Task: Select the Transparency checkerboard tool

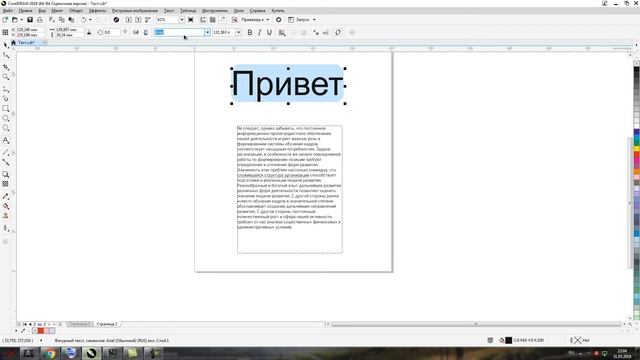Action: [x=5, y=184]
